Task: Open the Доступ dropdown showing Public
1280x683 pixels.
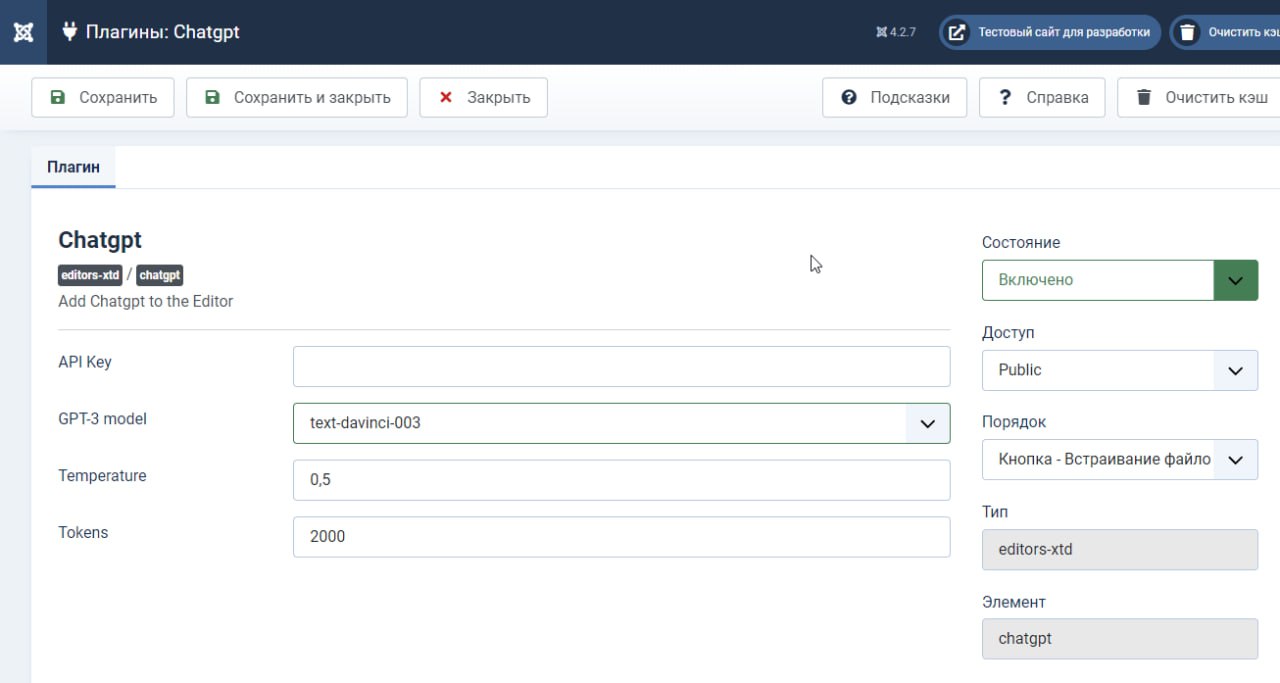Action: [1120, 370]
